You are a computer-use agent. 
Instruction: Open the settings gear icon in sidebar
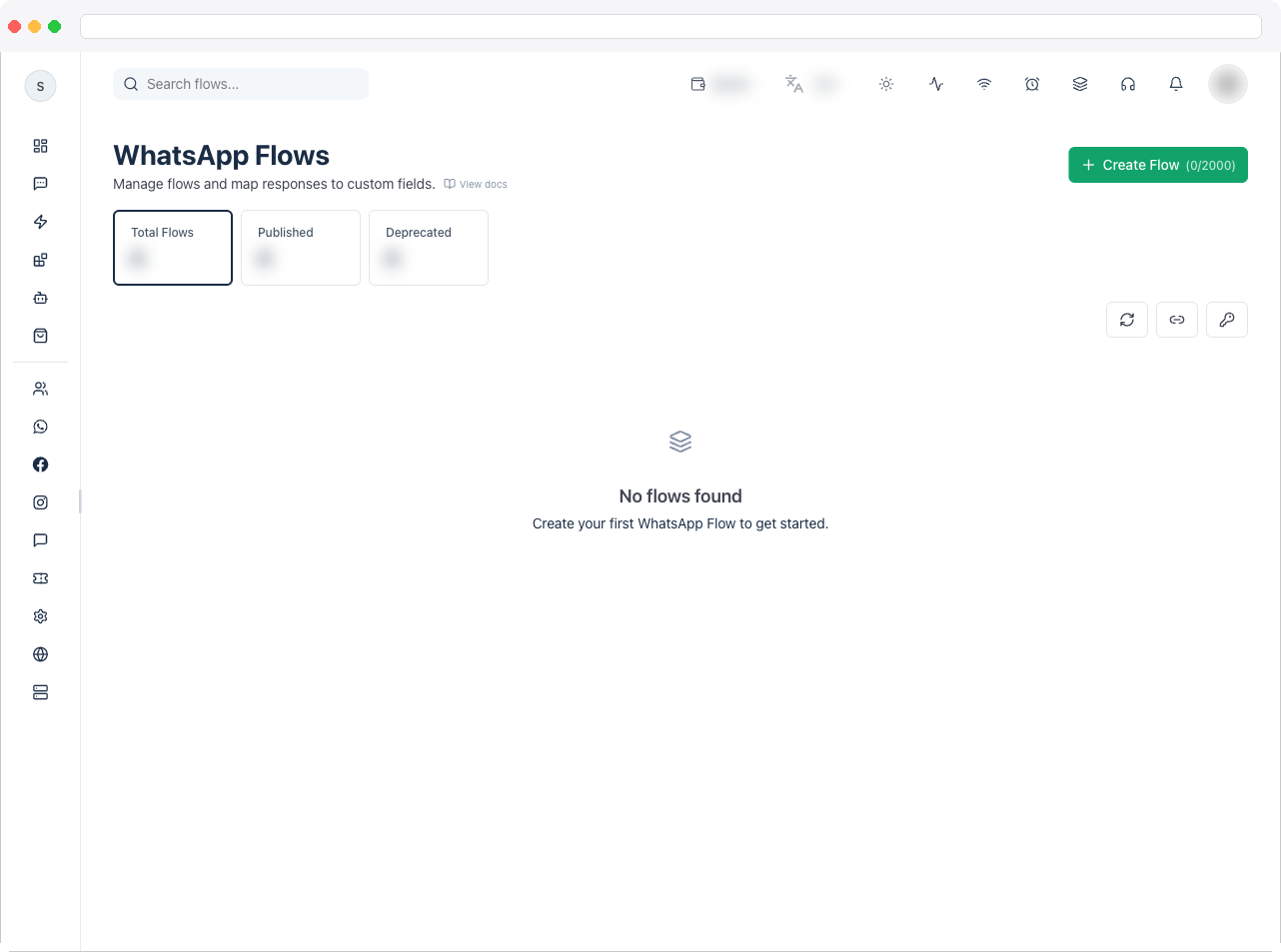[x=40, y=616]
